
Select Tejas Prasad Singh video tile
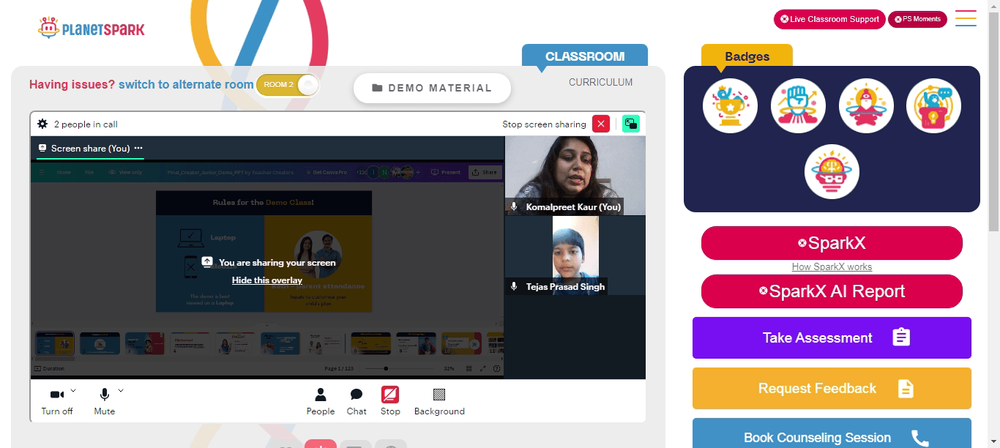575,255
